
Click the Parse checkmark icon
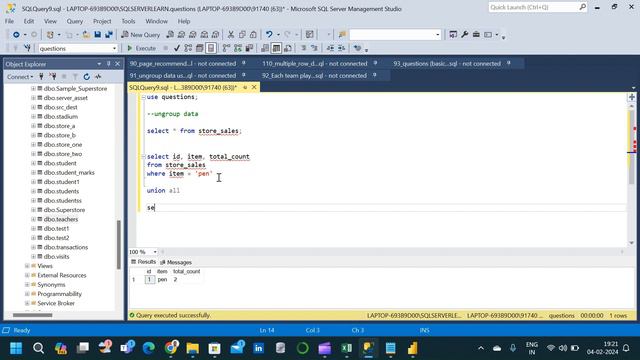click(x=177, y=48)
